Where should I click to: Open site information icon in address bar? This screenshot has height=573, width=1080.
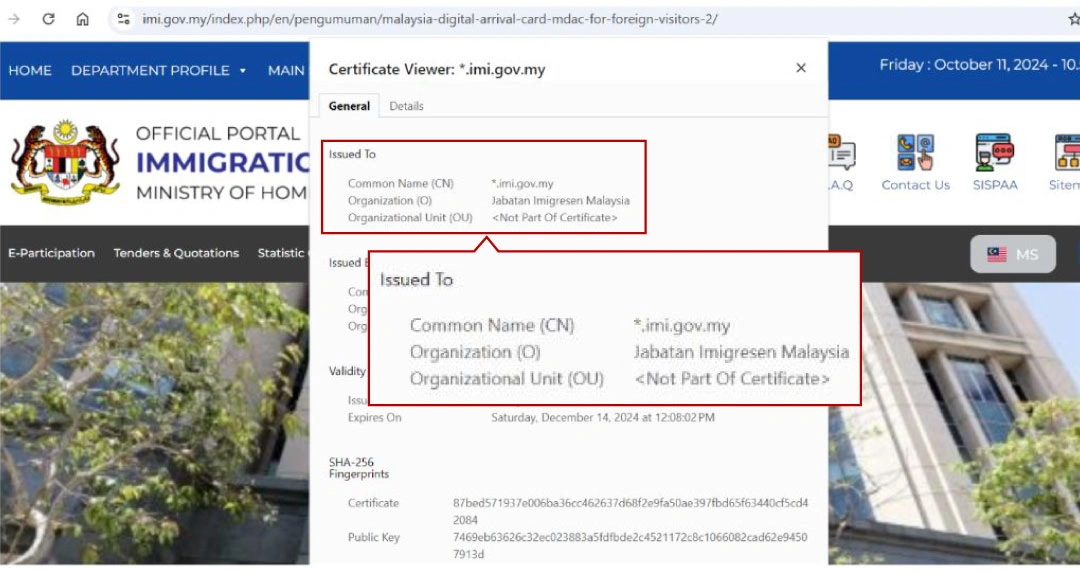(123, 19)
